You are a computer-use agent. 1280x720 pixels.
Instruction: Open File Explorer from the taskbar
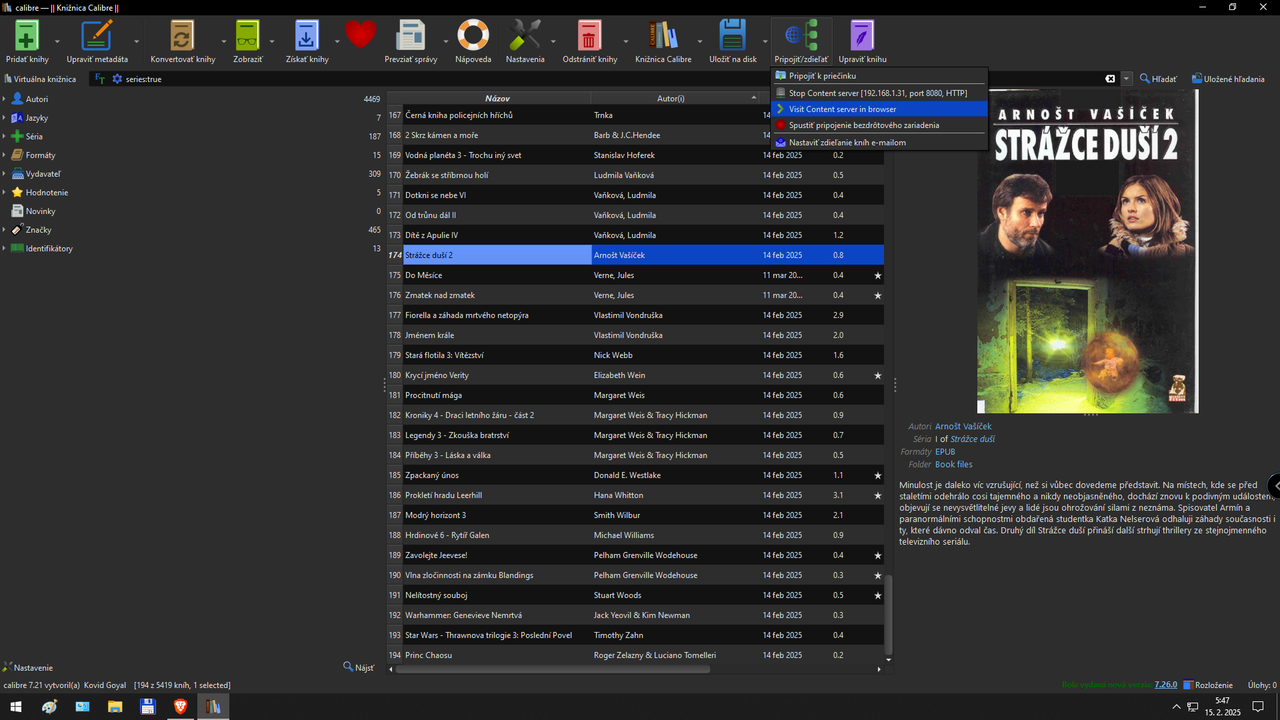coord(115,707)
